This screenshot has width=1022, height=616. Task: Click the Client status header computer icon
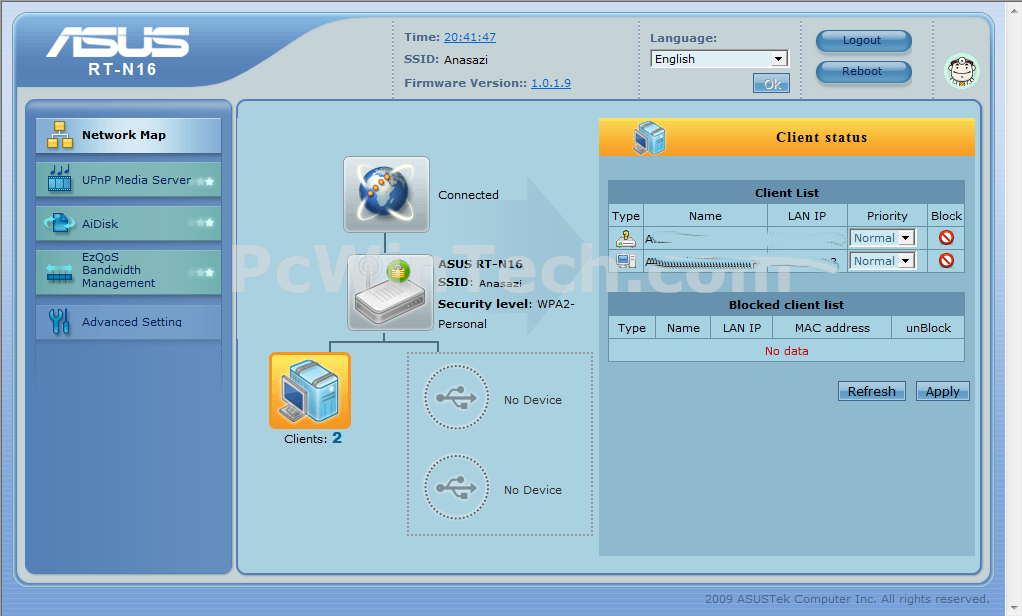click(649, 138)
